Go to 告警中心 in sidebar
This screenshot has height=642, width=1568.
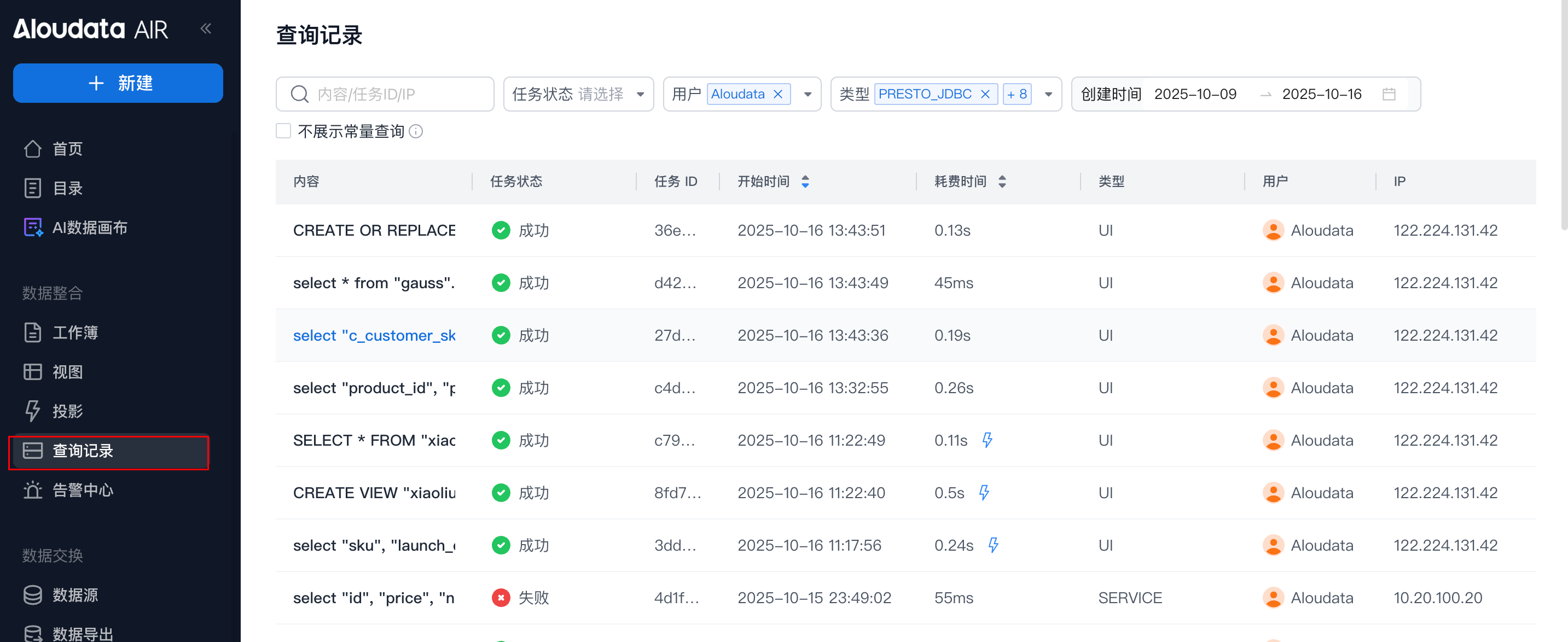click(83, 490)
